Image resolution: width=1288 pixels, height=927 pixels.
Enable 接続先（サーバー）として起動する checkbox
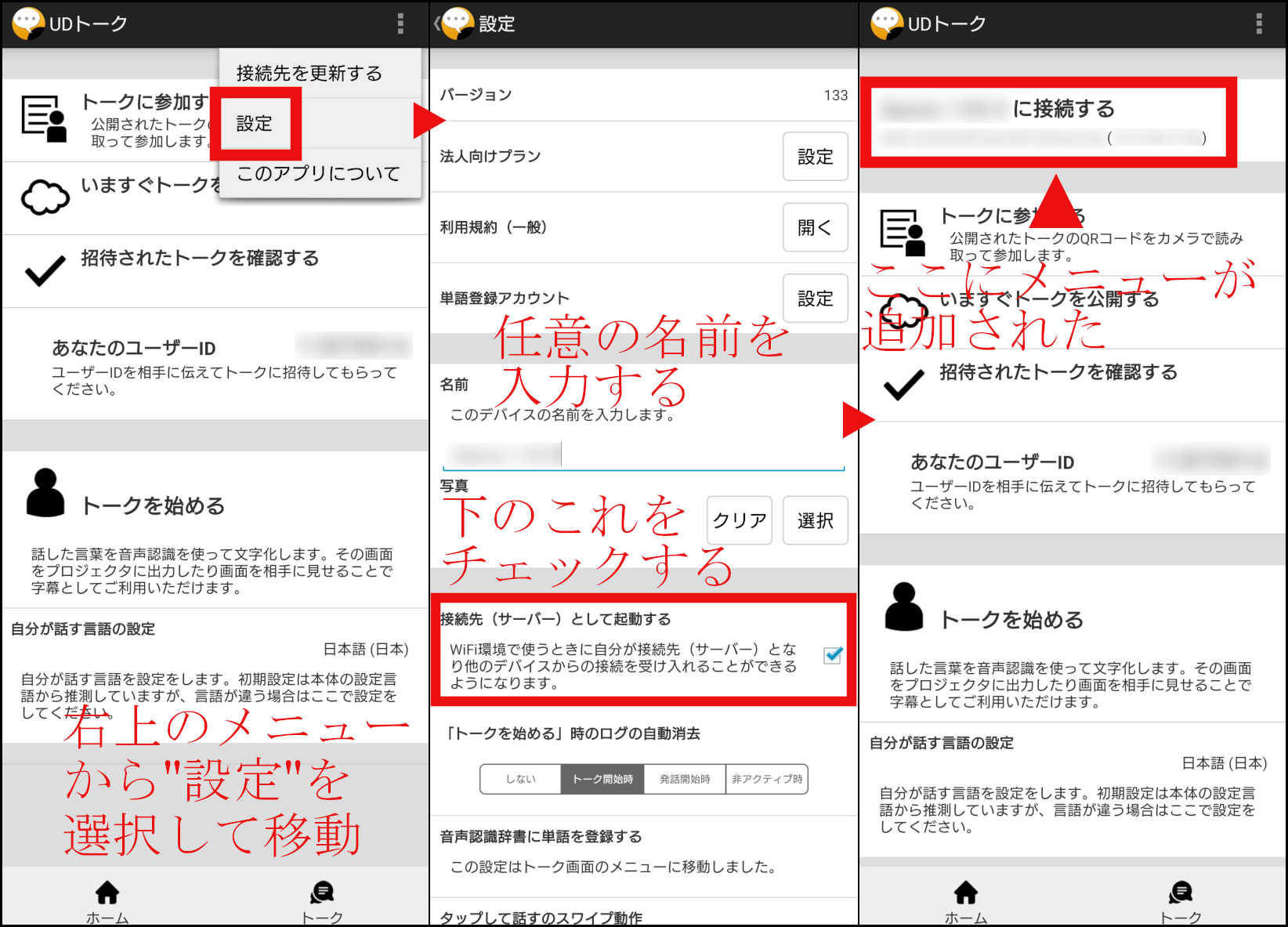(x=833, y=654)
